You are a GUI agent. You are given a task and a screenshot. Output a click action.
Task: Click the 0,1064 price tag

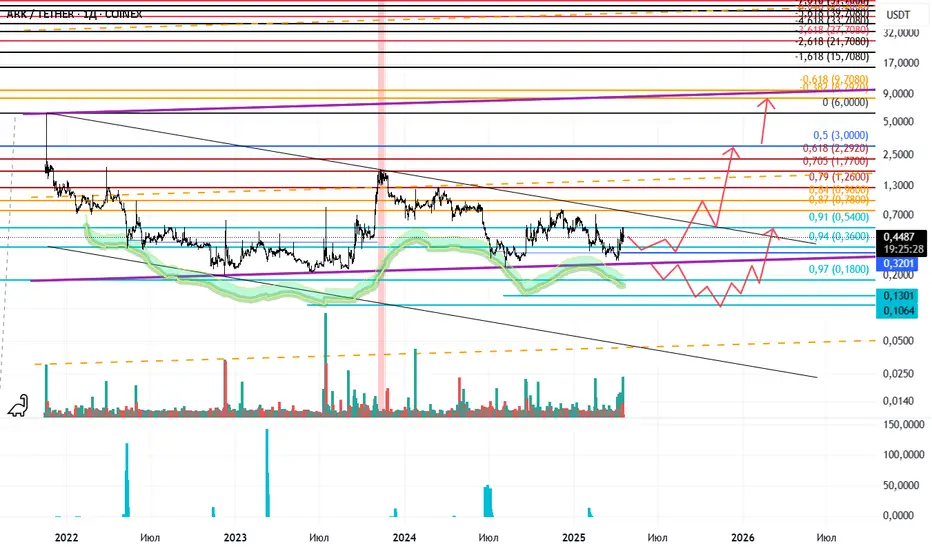click(x=897, y=310)
